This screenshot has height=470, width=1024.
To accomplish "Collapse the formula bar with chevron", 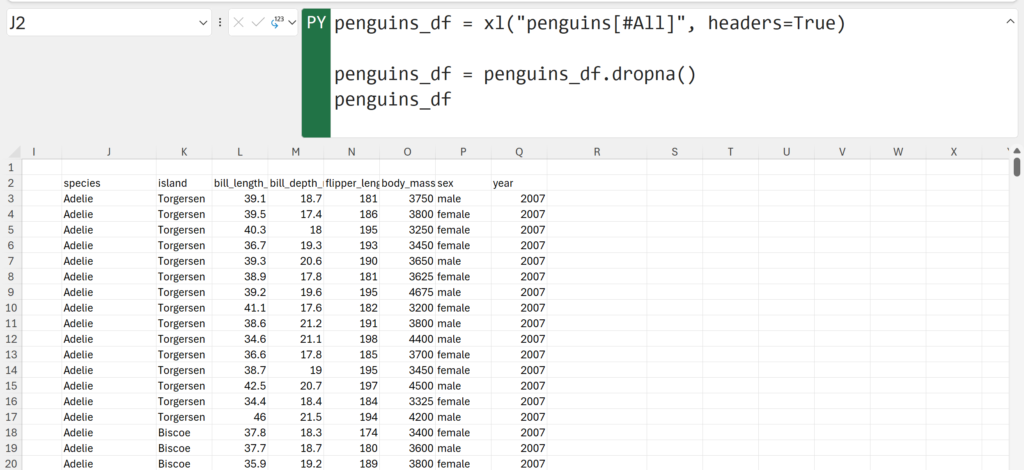I will [x=1008, y=22].
